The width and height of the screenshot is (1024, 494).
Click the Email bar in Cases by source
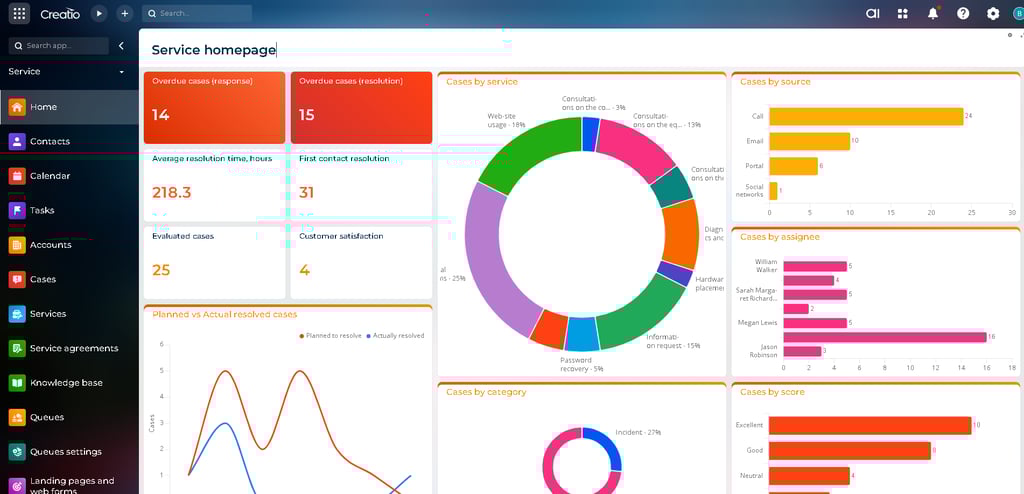[x=810, y=141]
